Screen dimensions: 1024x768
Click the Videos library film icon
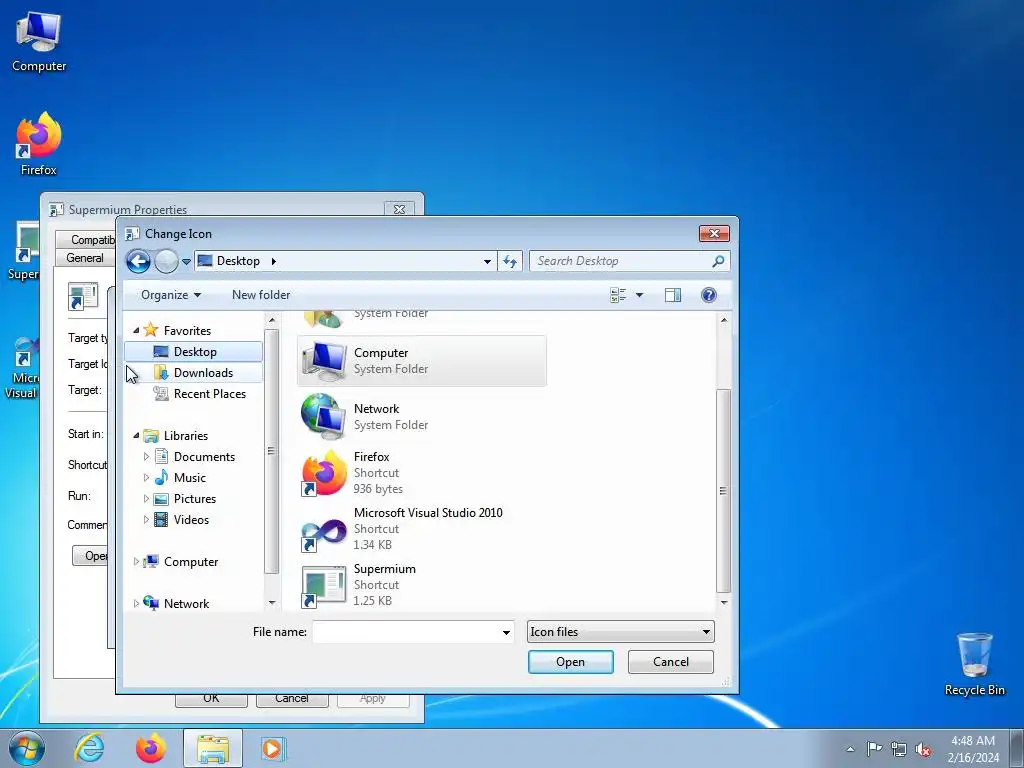[x=161, y=520]
